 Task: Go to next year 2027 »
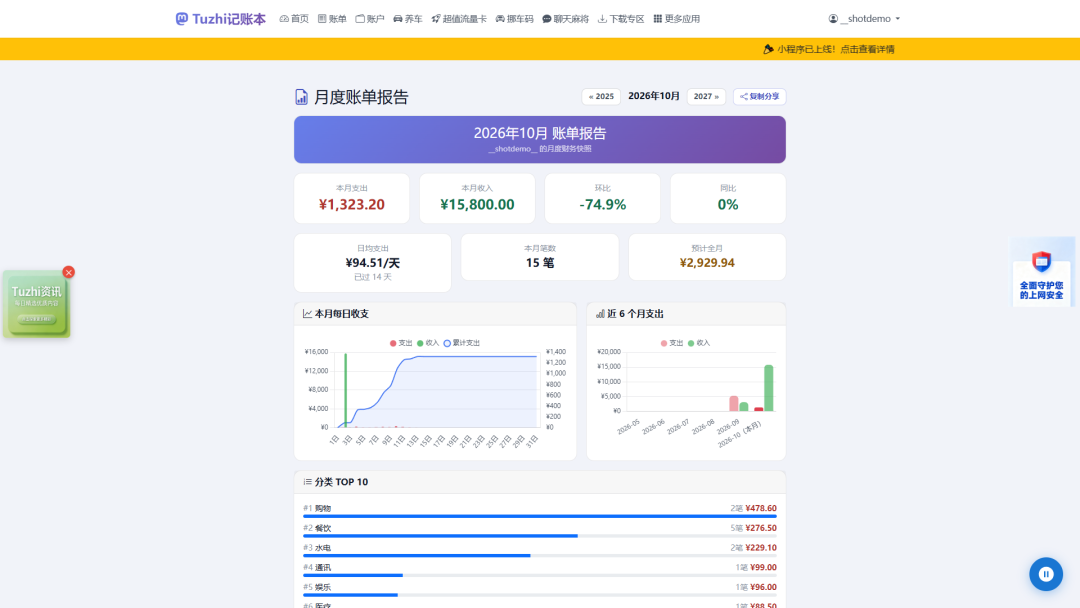pos(706,96)
